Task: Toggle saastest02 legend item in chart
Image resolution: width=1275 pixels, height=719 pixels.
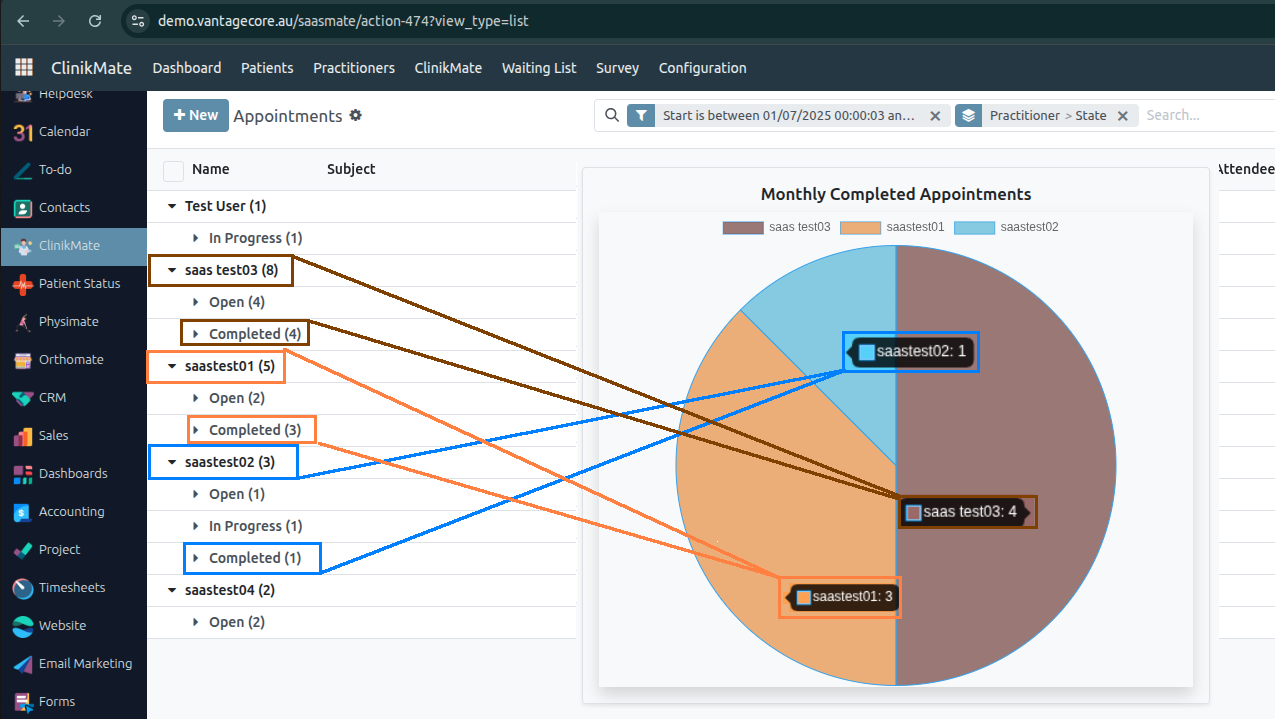Action: (x=1006, y=227)
